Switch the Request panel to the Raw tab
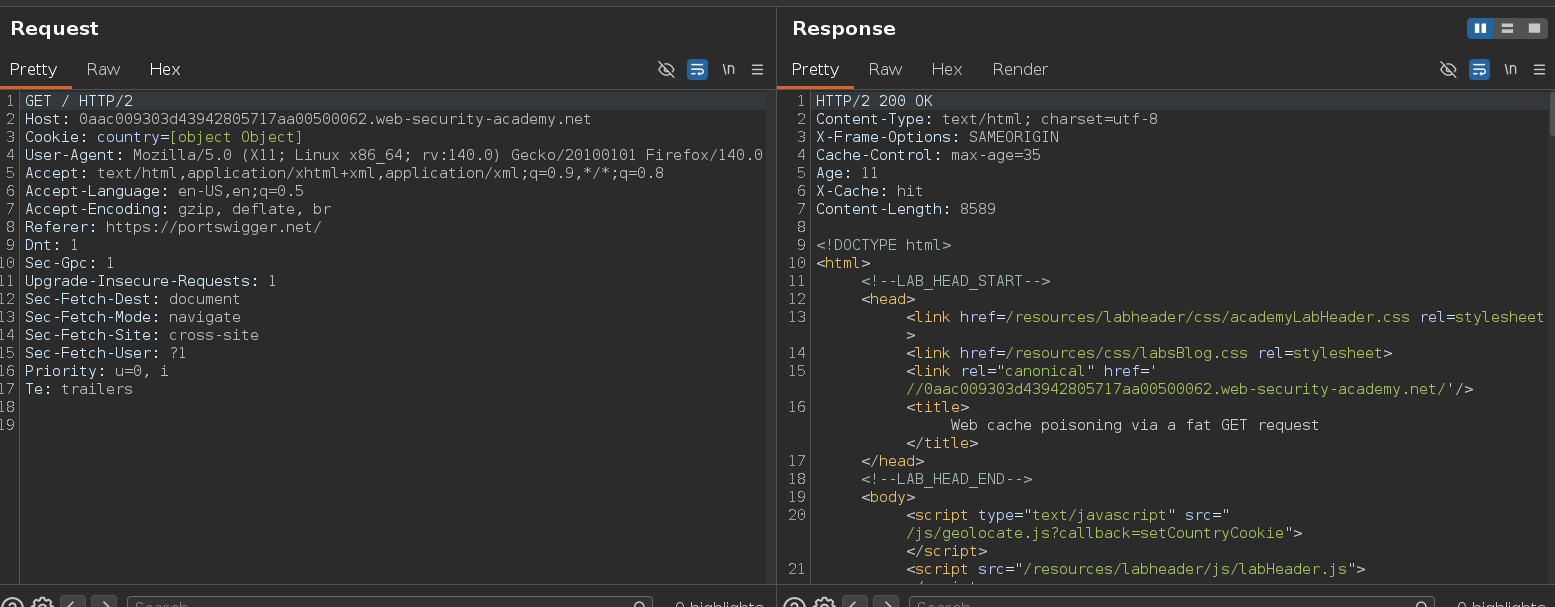Screen dimensions: 1555x607 pyautogui.click(x=103, y=69)
